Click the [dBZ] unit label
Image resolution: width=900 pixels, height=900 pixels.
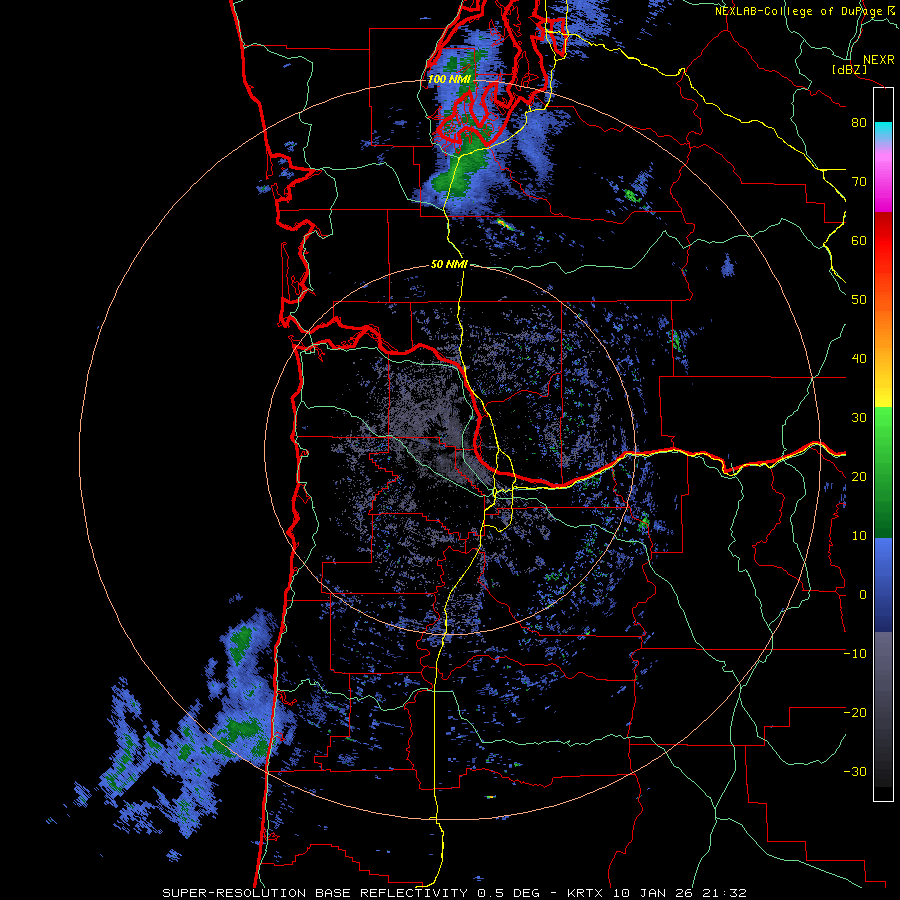pos(849,70)
